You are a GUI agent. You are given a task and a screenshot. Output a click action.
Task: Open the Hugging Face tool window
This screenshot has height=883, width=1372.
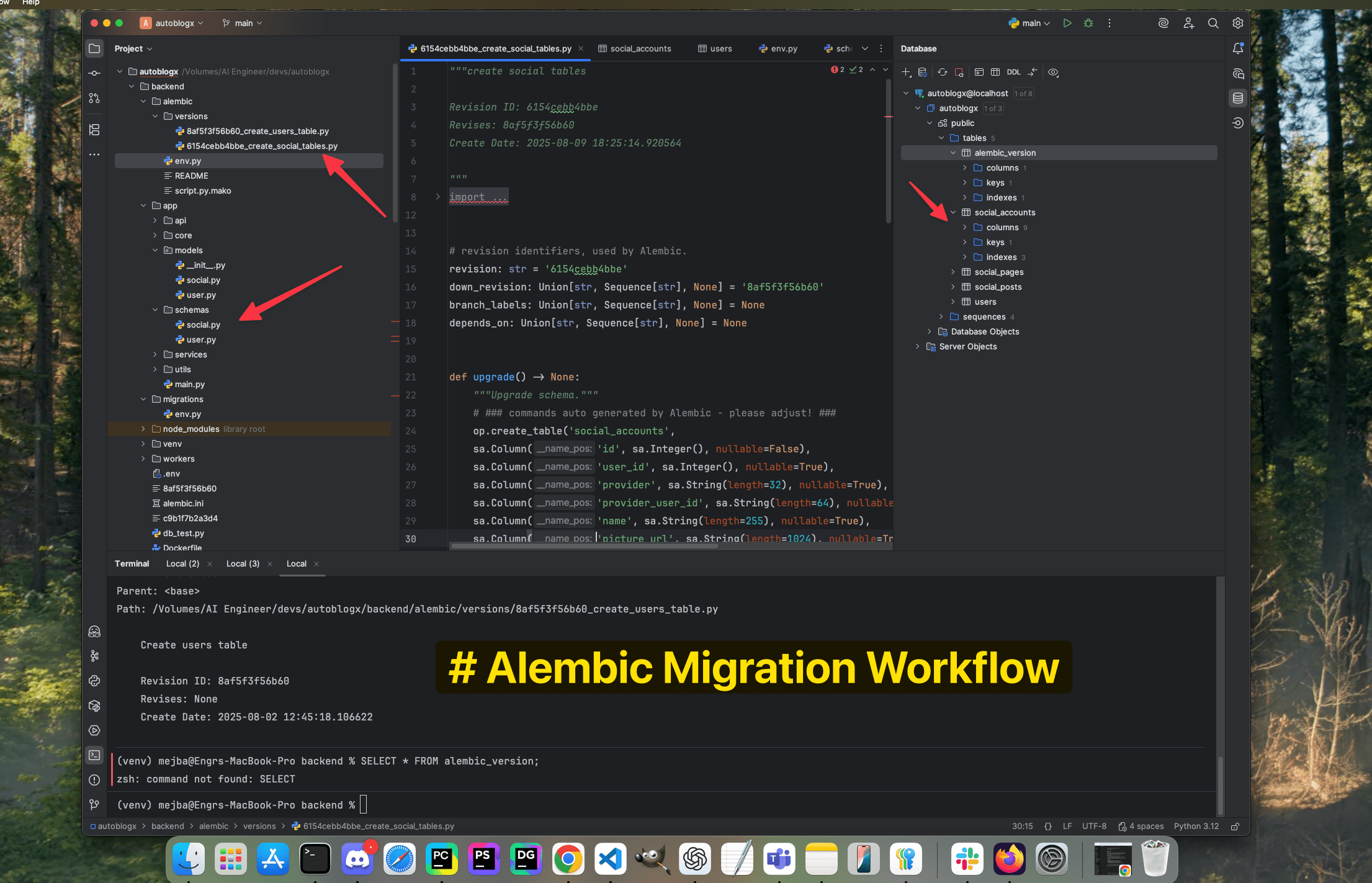[x=94, y=632]
